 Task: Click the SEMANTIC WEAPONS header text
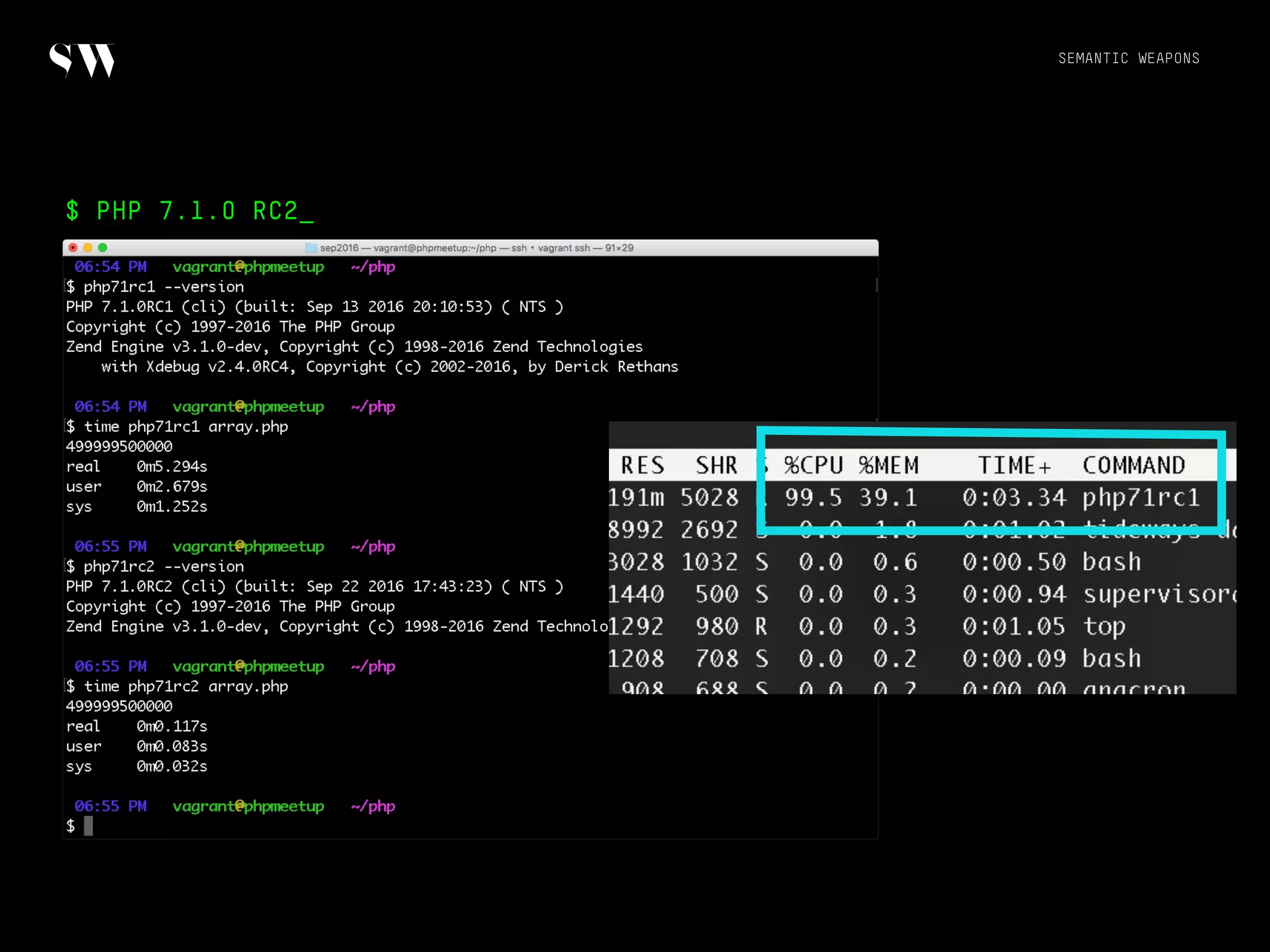pos(1129,58)
